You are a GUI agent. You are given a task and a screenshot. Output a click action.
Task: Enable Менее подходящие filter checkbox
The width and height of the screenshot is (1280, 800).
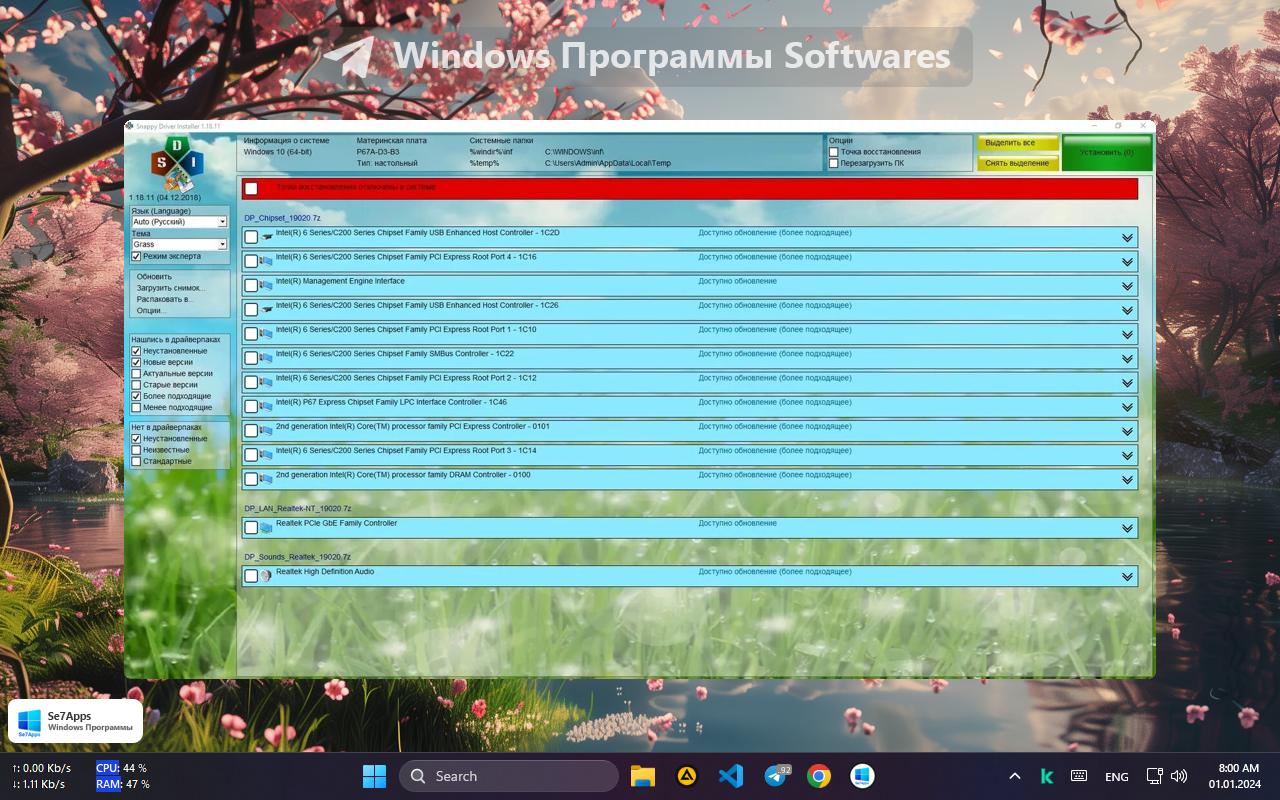coord(137,407)
